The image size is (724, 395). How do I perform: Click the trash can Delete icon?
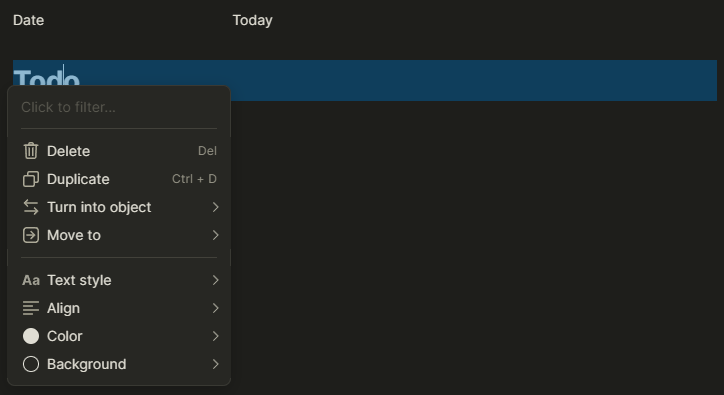click(31, 151)
